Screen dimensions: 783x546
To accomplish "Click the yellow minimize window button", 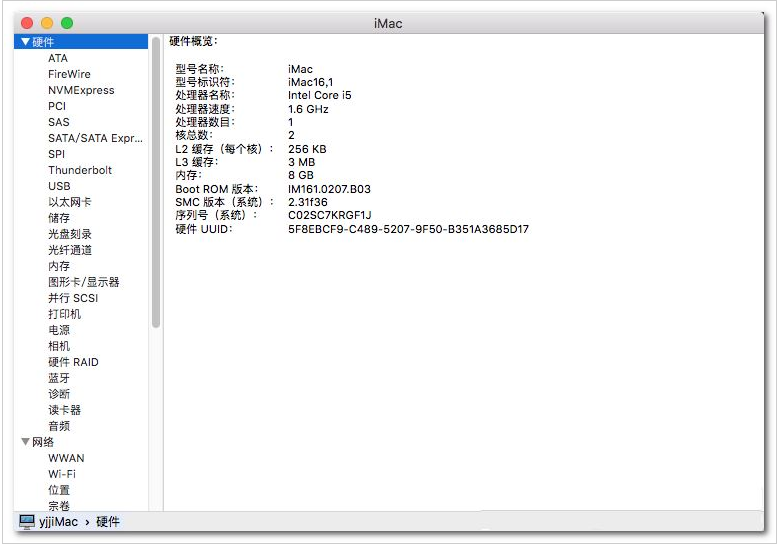I will (47, 22).
